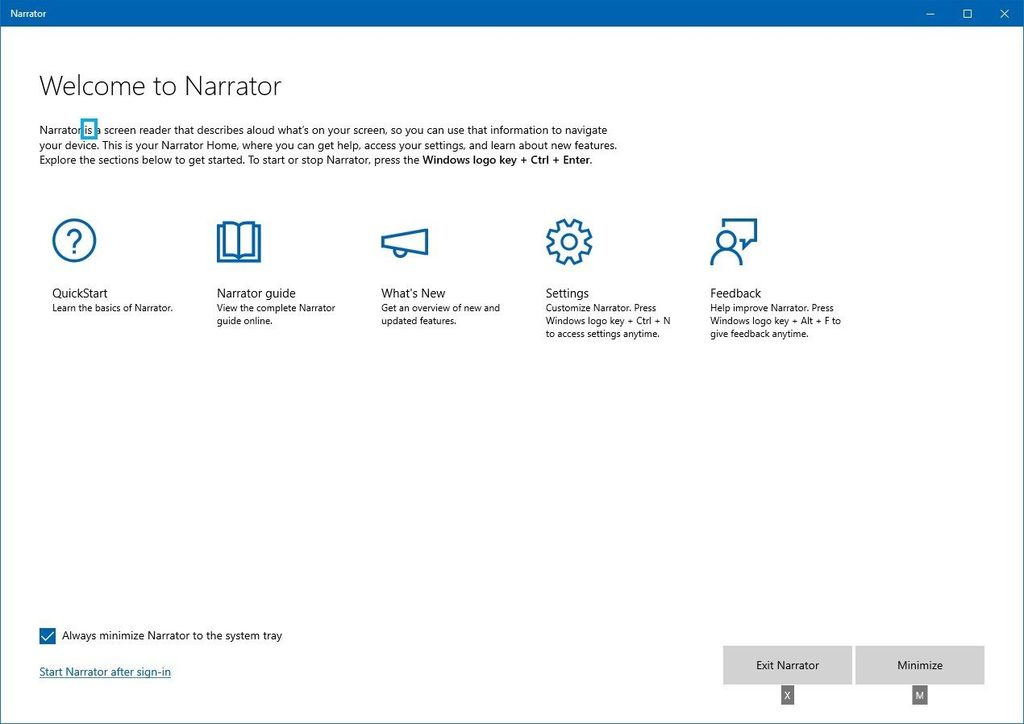
Task: Click the Narrator title in the title bar
Action: (27, 13)
